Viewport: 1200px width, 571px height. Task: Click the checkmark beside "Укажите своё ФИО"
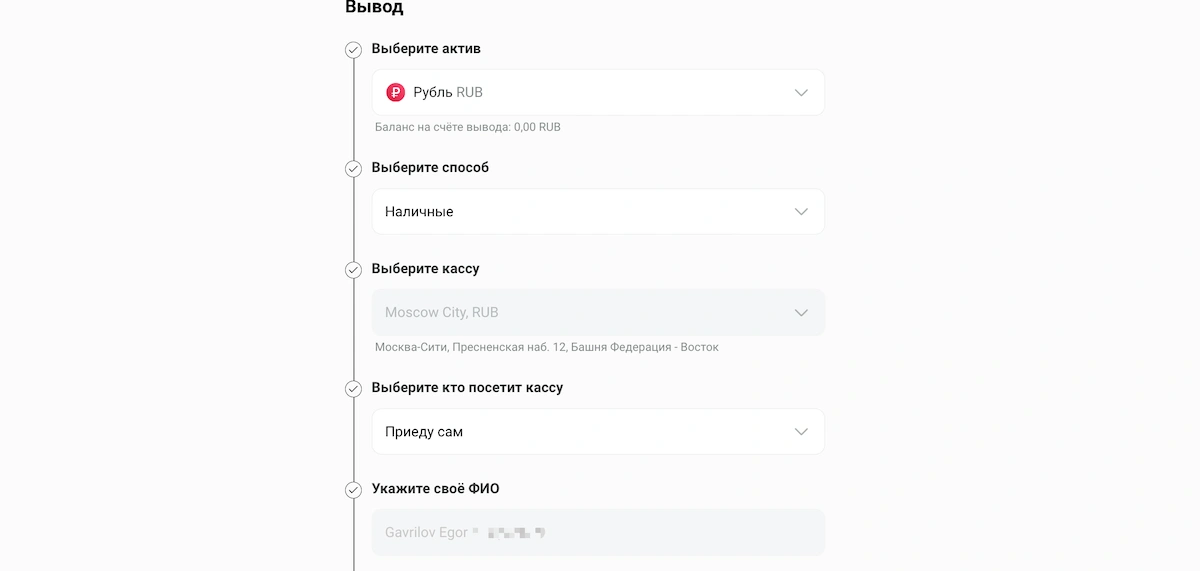(353, 490)
